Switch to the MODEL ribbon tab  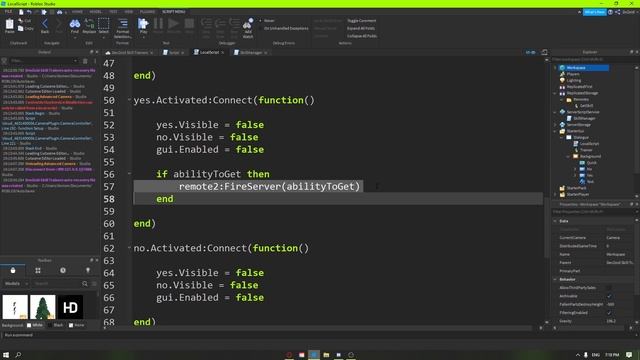96,12
